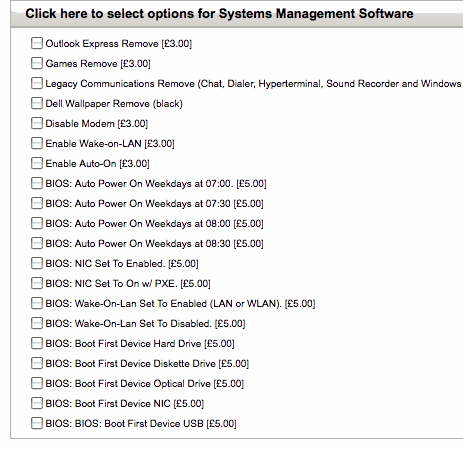Collapse the Systems Management Software options header

[219, 14]
